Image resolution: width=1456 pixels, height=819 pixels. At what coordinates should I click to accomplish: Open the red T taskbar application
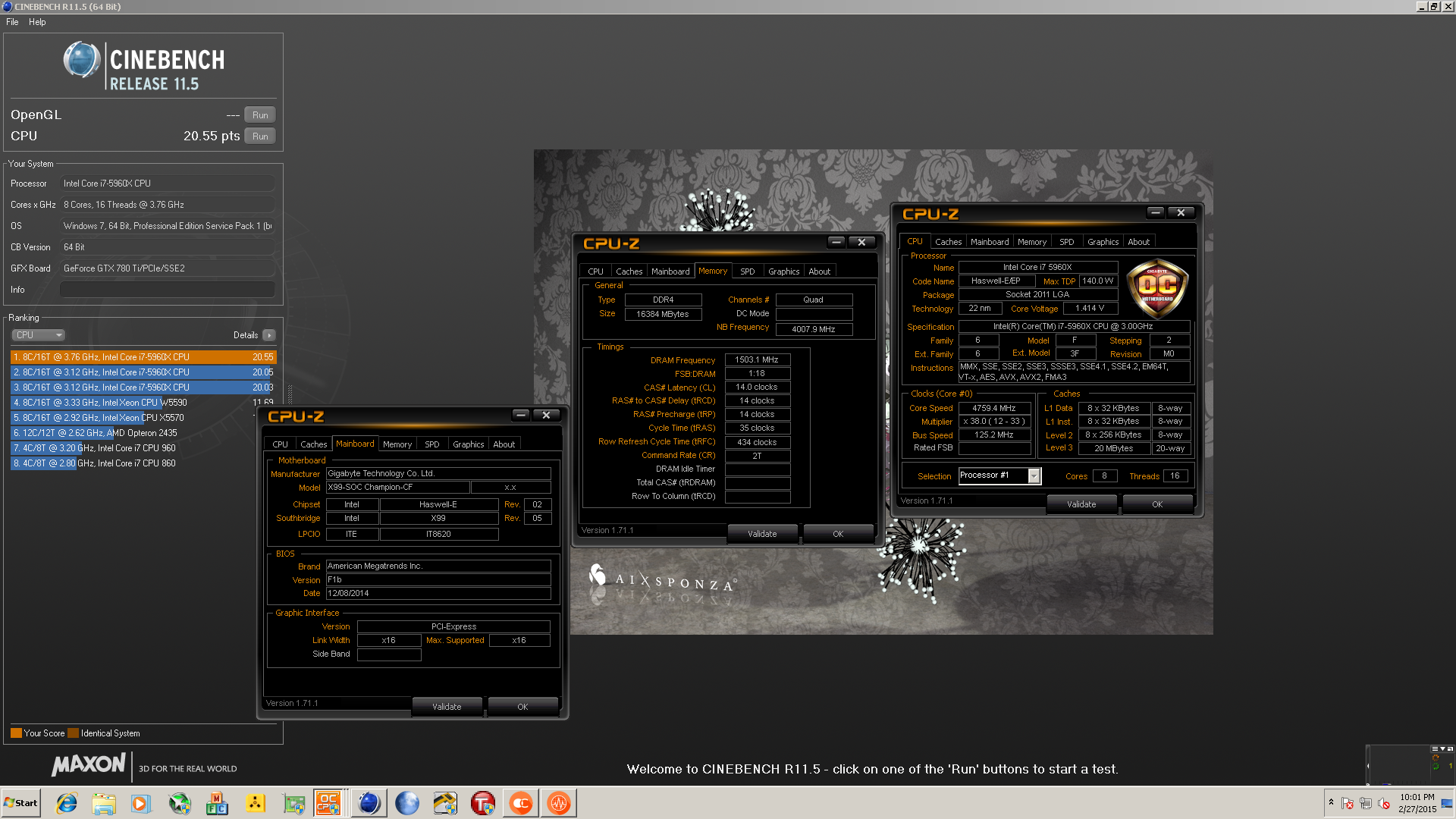pyautogui.click(x=483, y=803)
